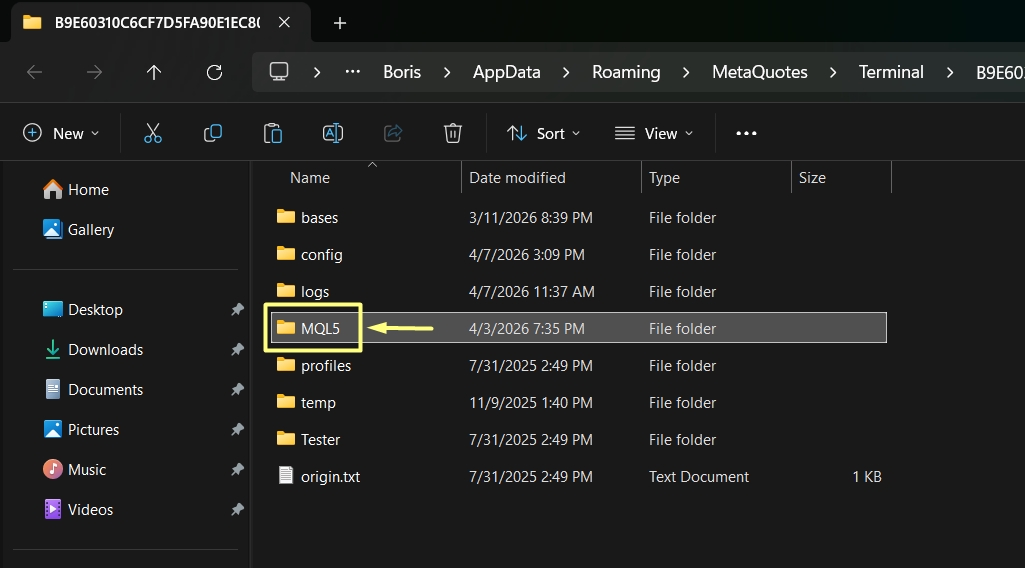This screenshot has height=568, width=1025.
Task: Open Downloads in navigation pane
Action: [105, 350]
